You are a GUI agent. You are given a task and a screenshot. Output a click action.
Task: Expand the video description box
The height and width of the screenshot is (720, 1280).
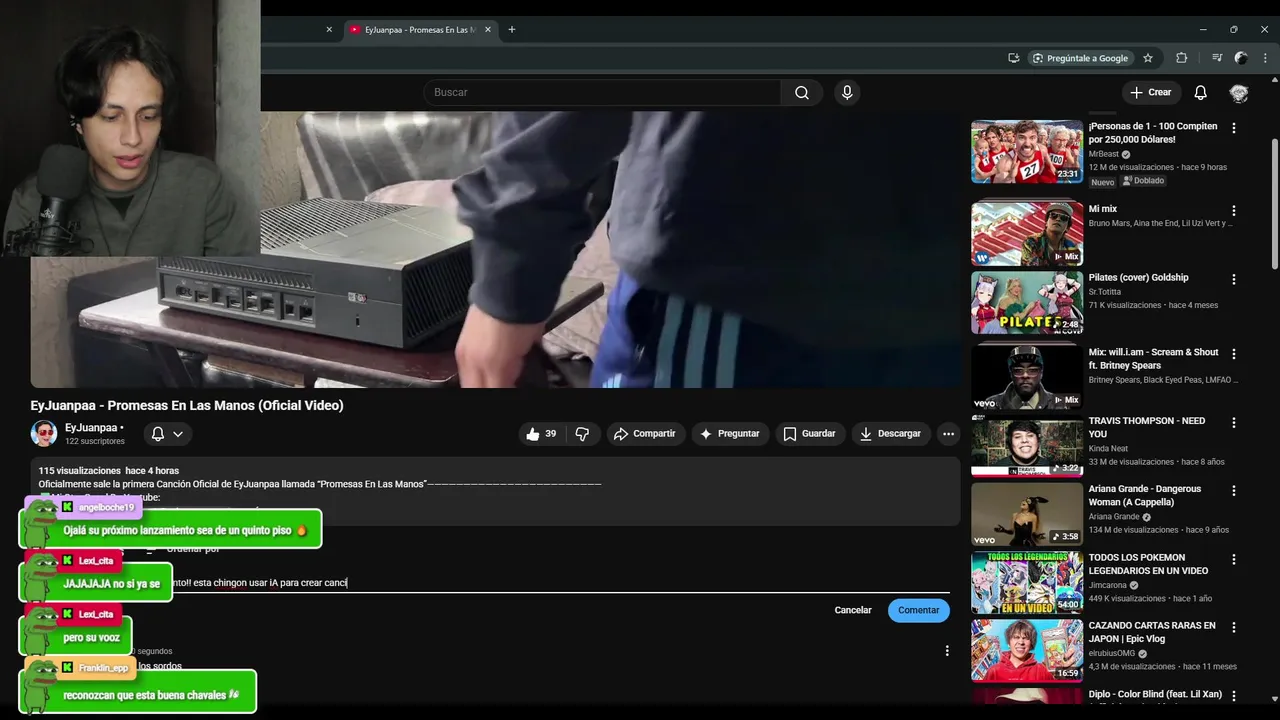[495, 491]
